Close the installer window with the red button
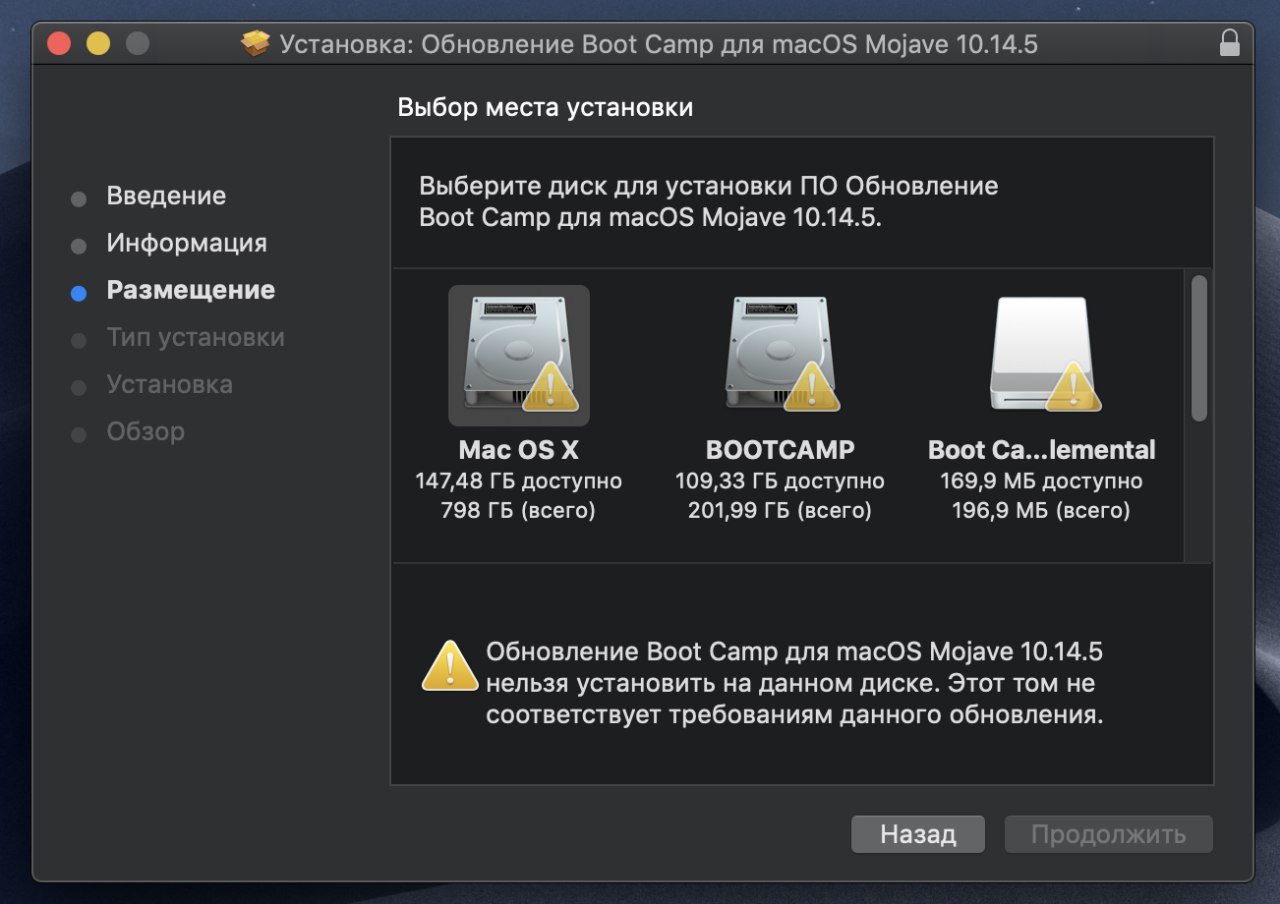This screenshot has width=1280, height=904. tap(59, 44)
